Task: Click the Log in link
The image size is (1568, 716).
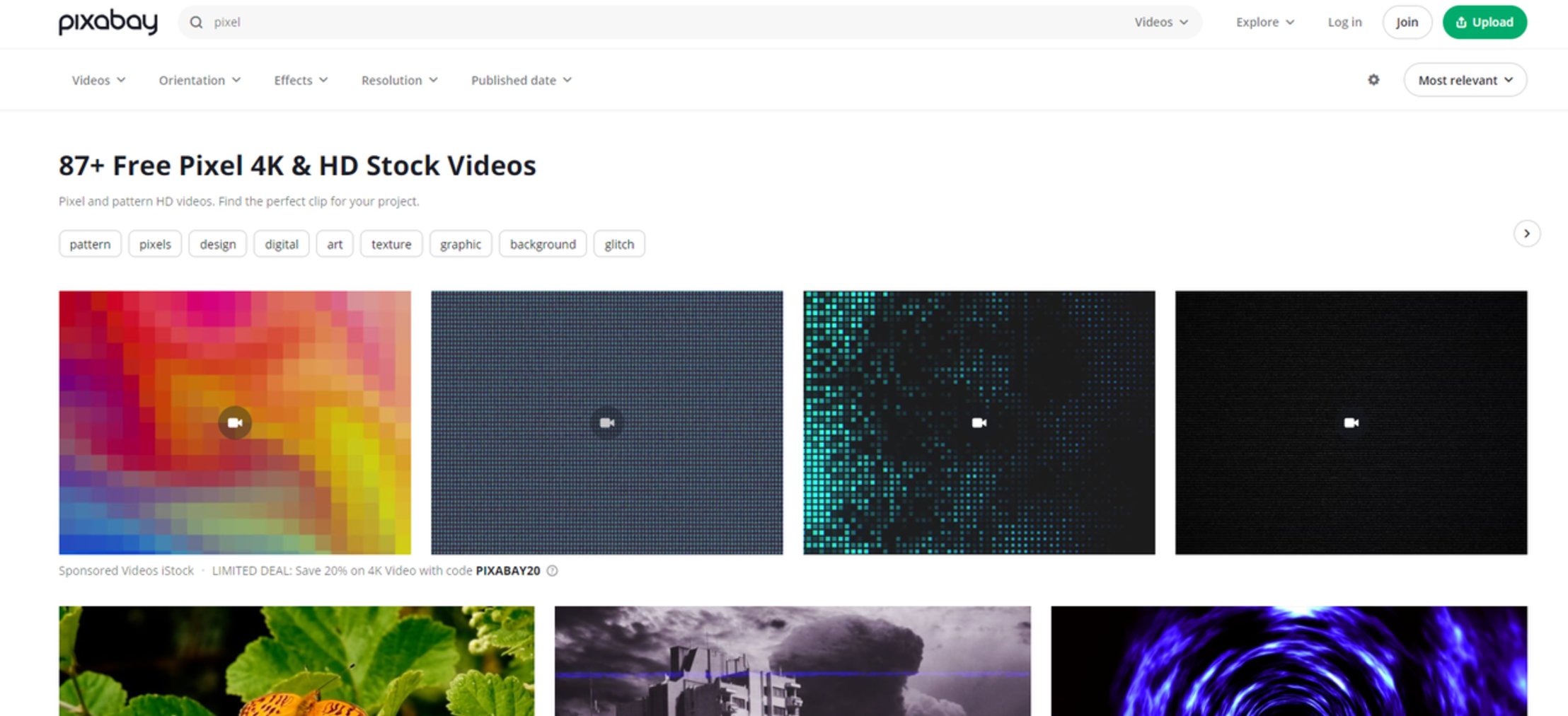Action: [x=1344, y=22]
